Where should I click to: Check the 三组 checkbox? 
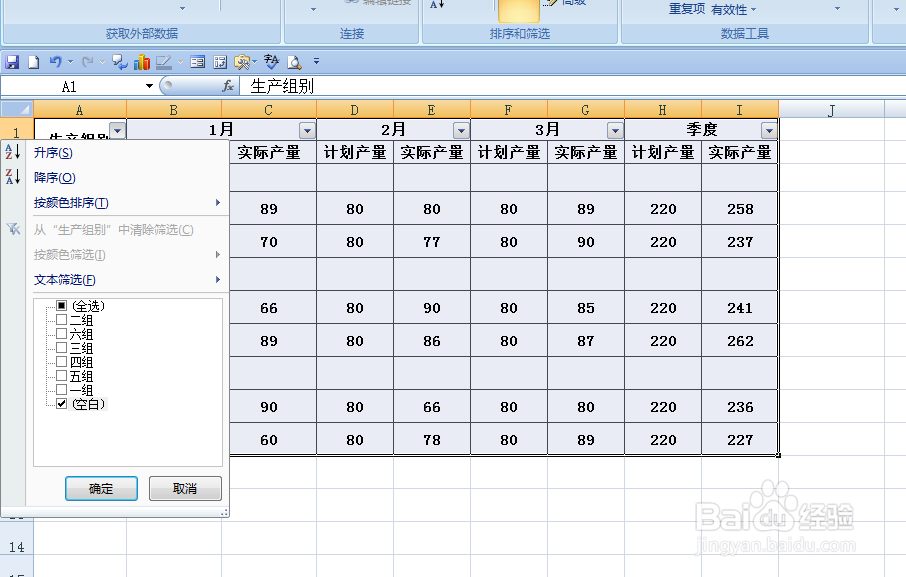[62, 348]
